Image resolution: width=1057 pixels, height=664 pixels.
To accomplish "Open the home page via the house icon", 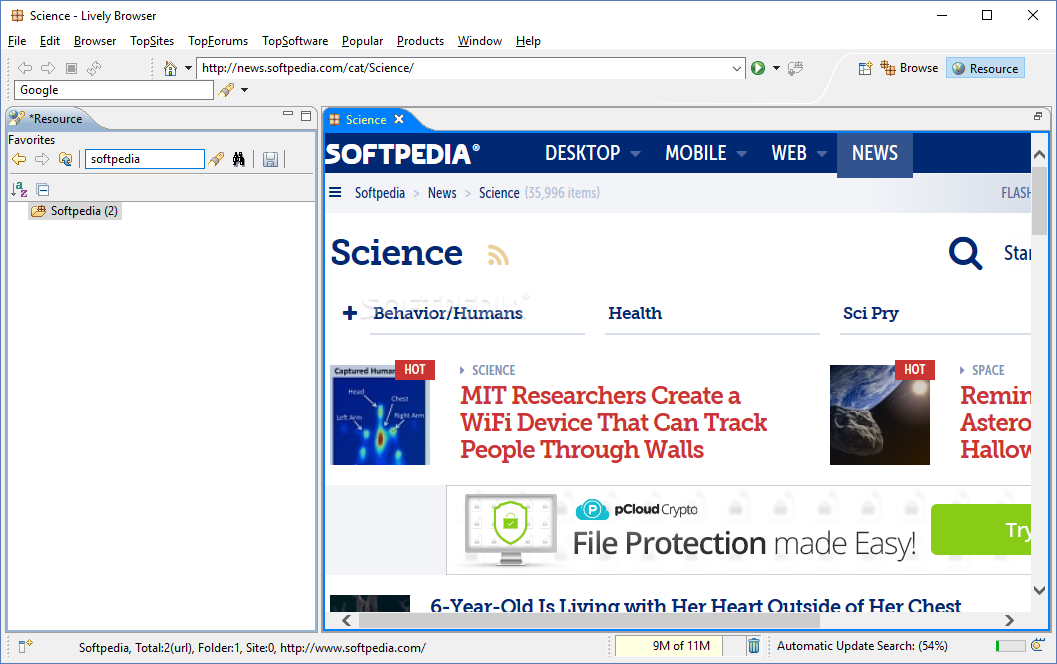I will (171, 68).
